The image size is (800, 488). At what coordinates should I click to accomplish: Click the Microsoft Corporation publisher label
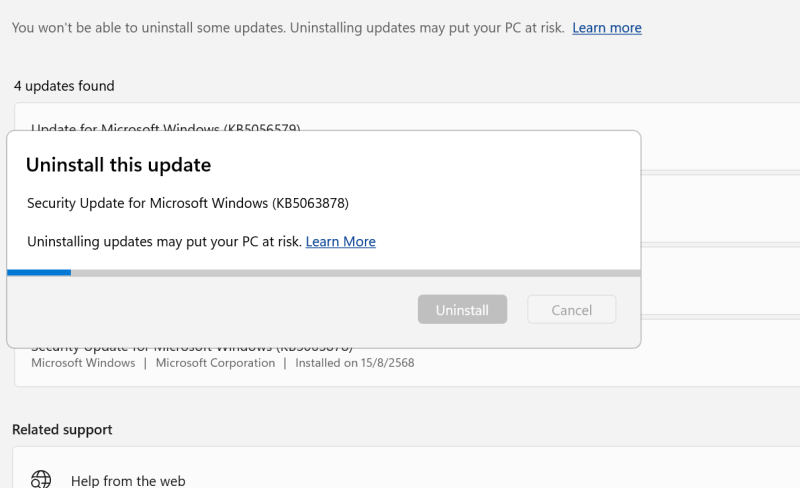(x=215, y=363)
